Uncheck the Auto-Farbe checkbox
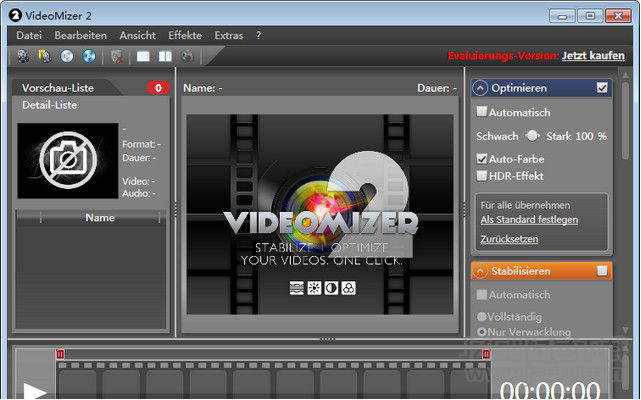 point(482,159)
